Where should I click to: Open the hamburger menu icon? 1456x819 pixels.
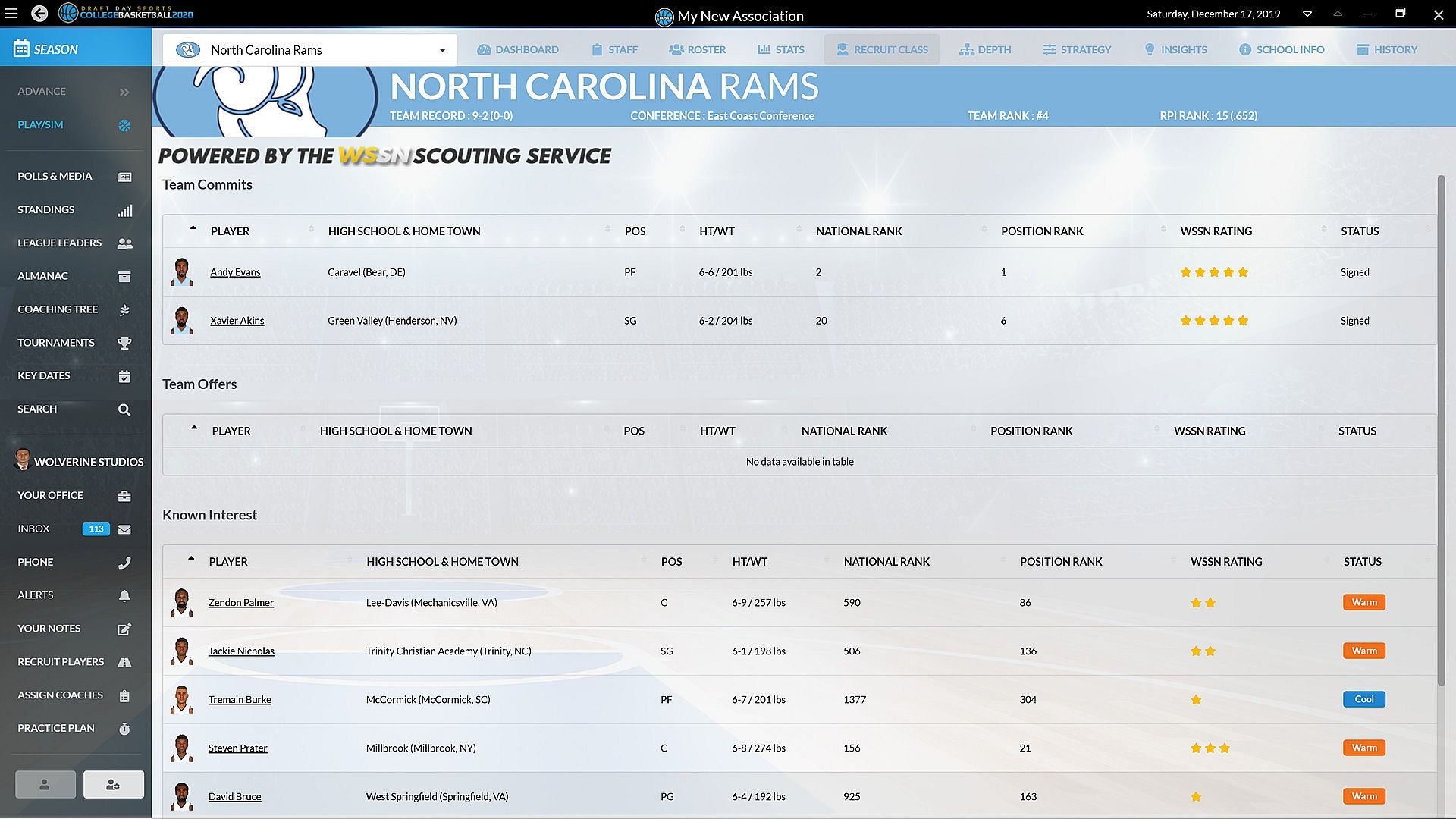click(11, 14)
